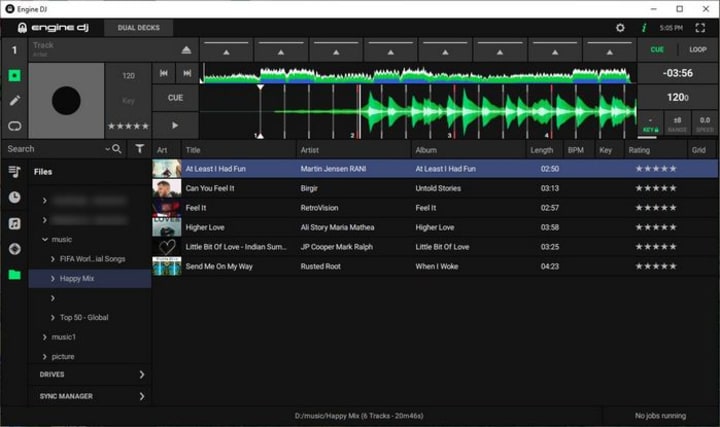Image resolution: width=720 pixels, height=427 pixels.
Task: Click the -03:56 remaining time display
Action: (x=677, y=73)
